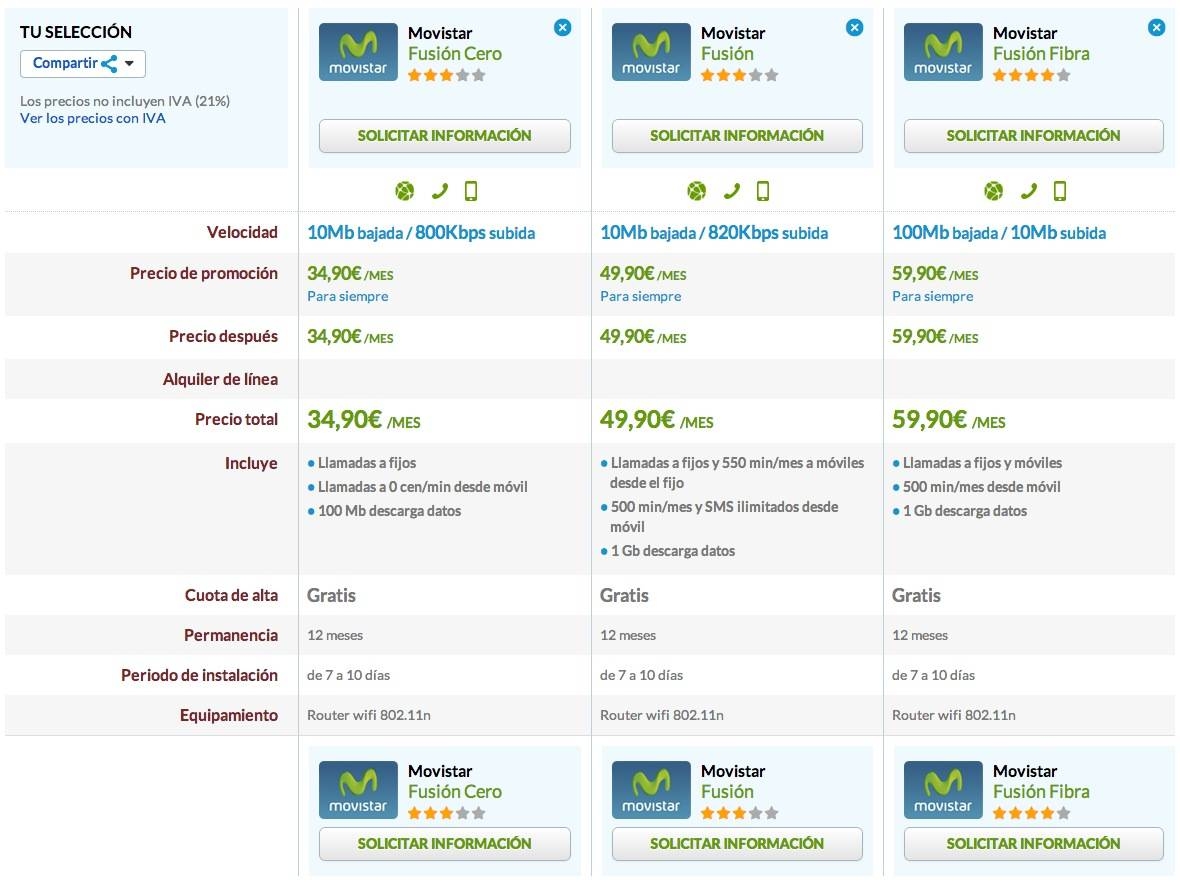Click Ver los precios con IVA link
This screenshot has width=1180, height=882.
(93, 118)
